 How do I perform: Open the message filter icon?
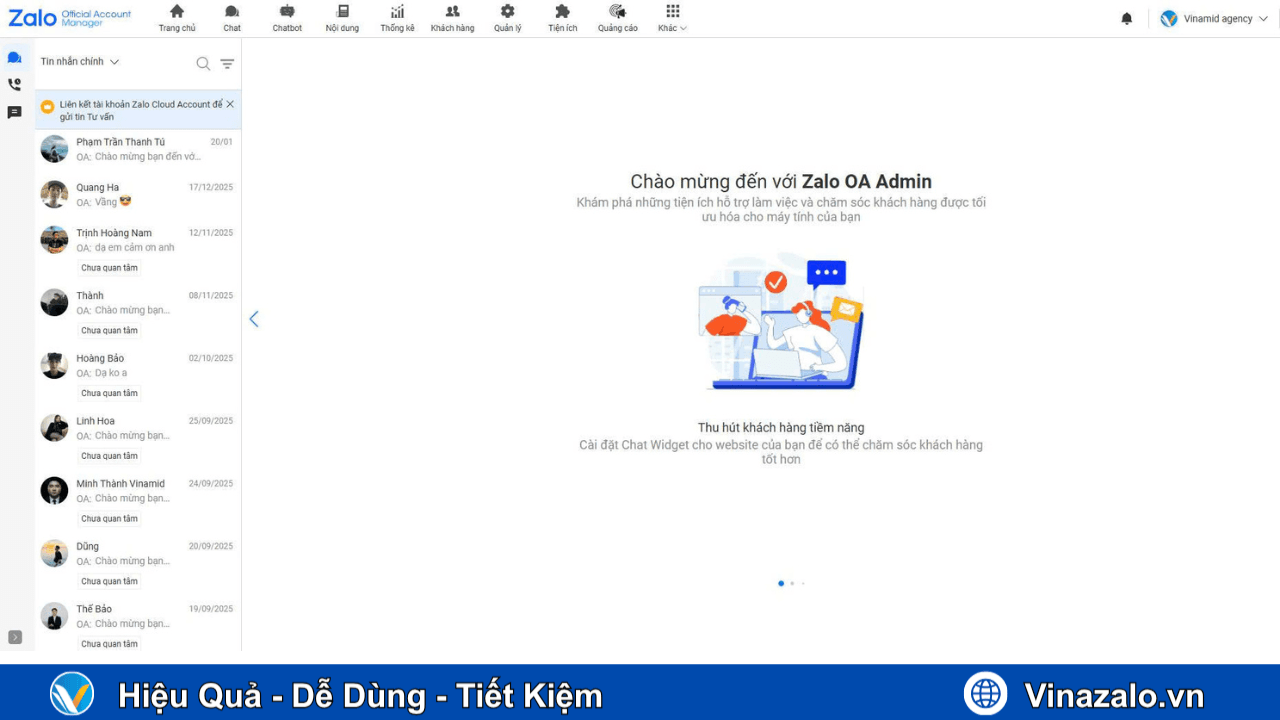click(x=227, y=62)
